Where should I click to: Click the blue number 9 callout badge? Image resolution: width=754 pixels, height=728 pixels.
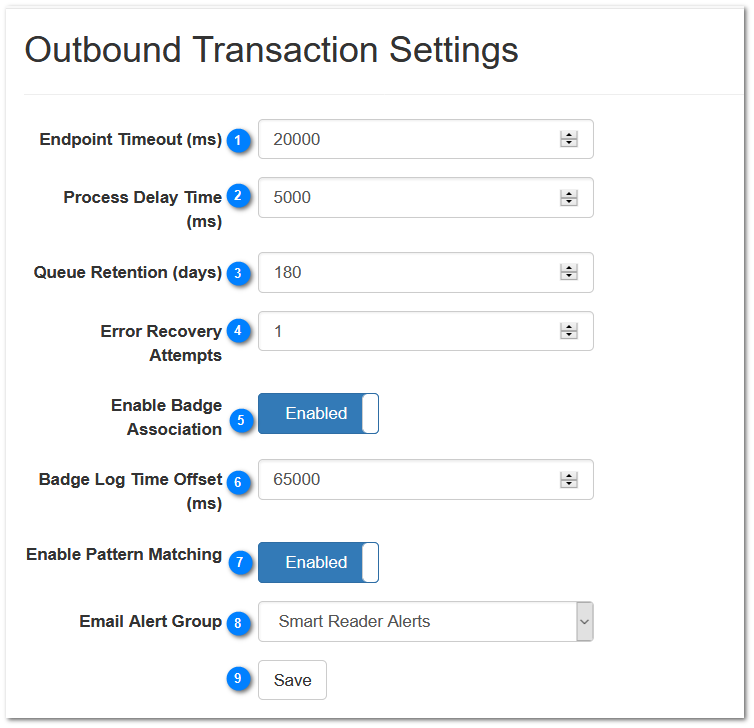point(238,679)
